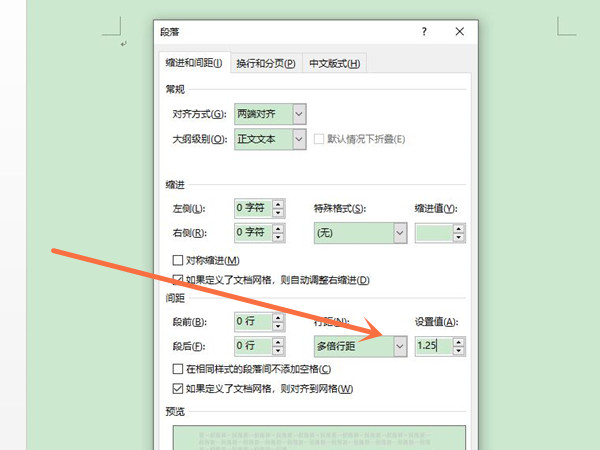Viewport: 600px width, 450px height.
Task: Decrease 右侧 right indent with down arrow
Action: coord(278,237)
